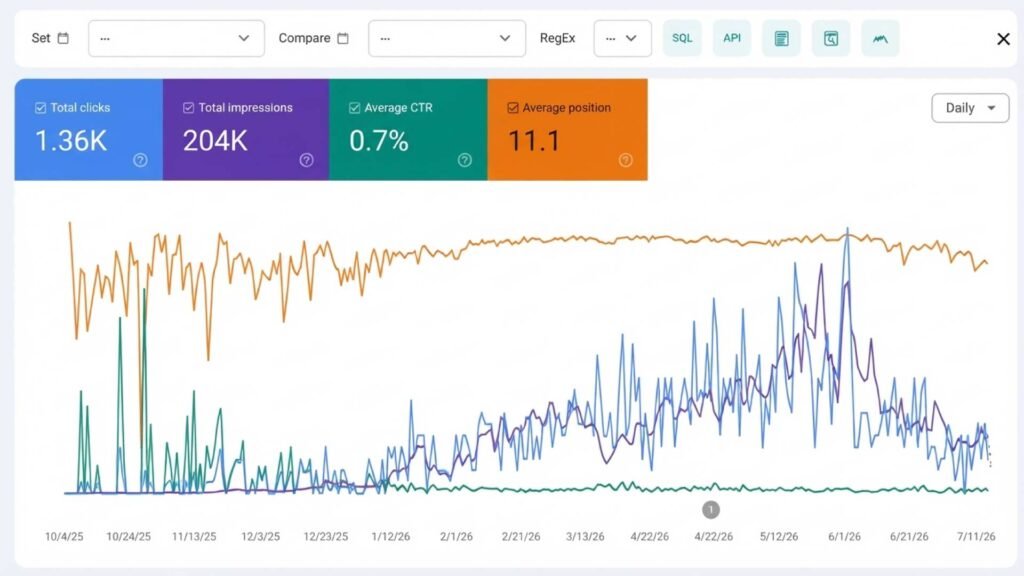Click the calendar icon next to Set
The height and width of the screenshot is (576, 1024).
pyautogui.click(x=63, y=39)
